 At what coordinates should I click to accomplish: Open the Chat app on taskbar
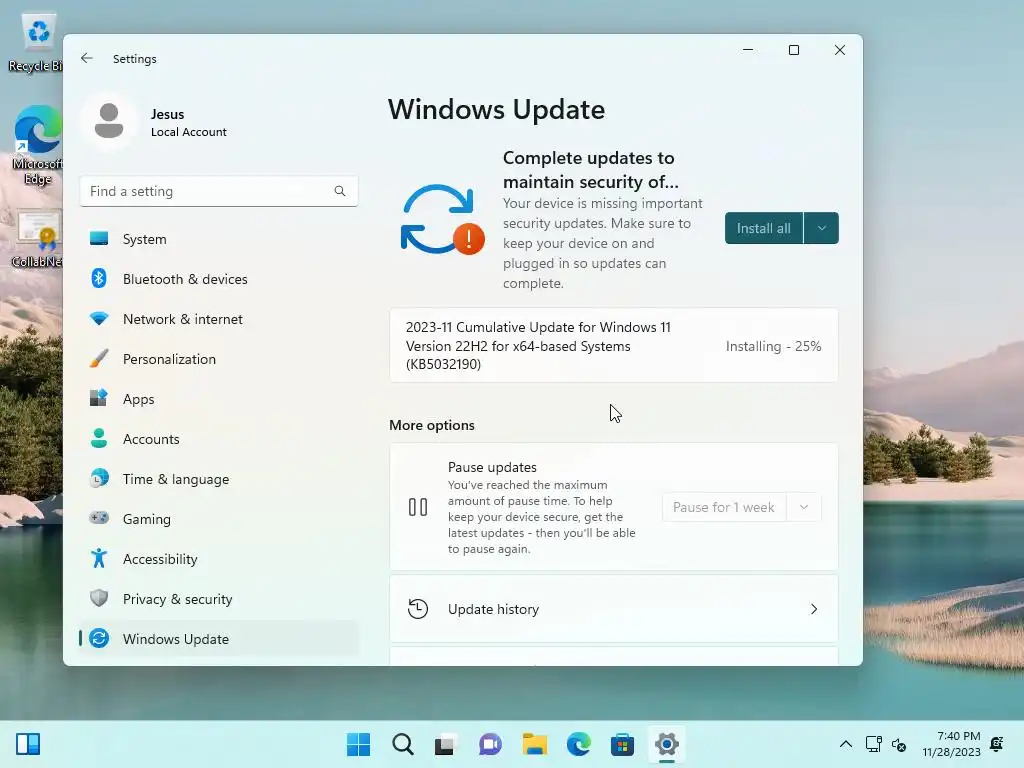click(x=490, y=744)
